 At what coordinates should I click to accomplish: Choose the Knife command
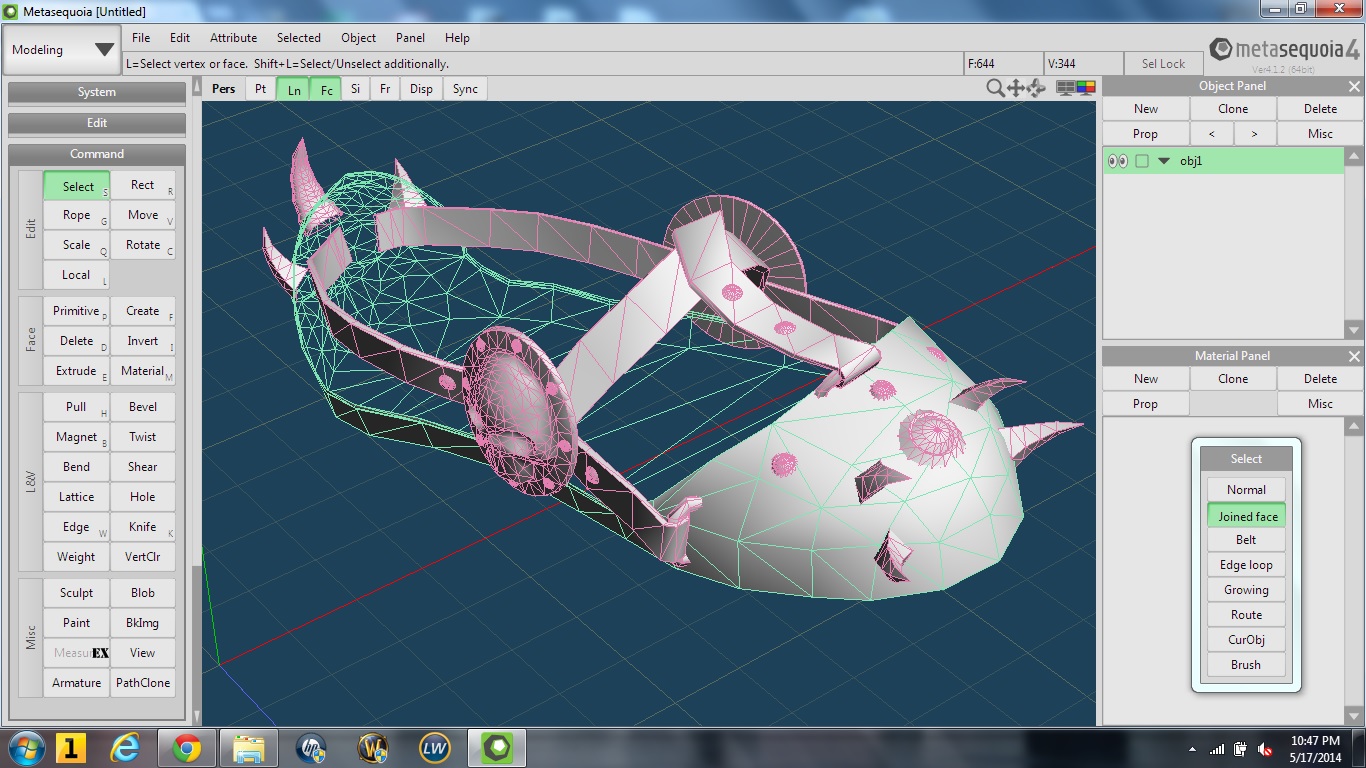[143, 527]
